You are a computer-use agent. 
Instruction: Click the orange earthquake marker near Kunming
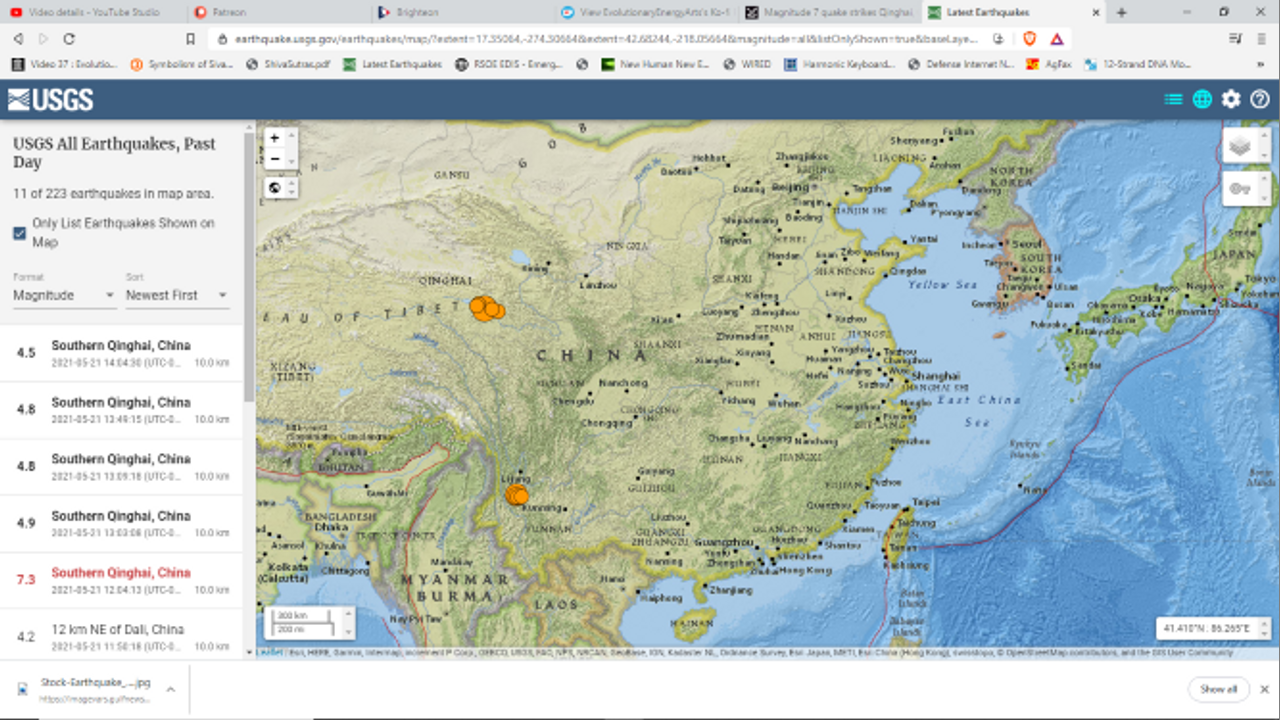tap(516, 494)
